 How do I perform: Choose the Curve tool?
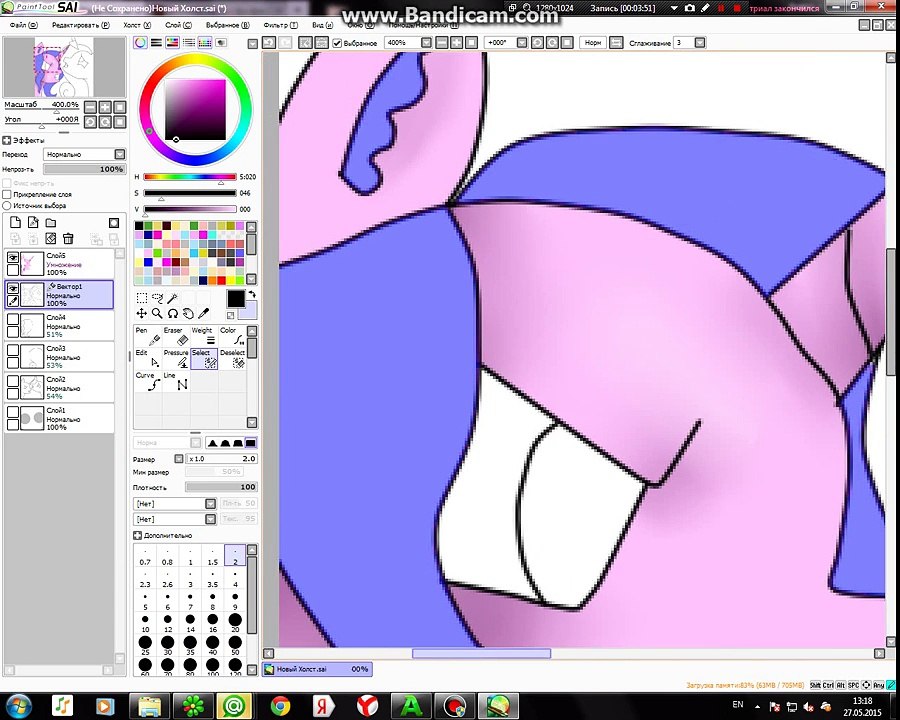tap(148, 381)
